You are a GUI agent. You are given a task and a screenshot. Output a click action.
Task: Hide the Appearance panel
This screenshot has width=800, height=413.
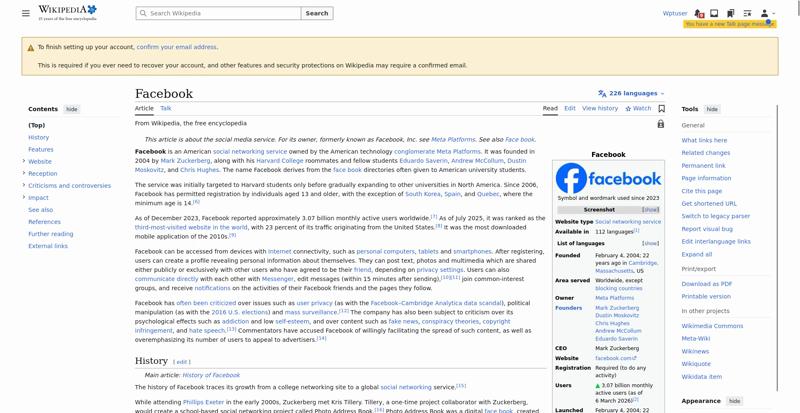(734, 401)
